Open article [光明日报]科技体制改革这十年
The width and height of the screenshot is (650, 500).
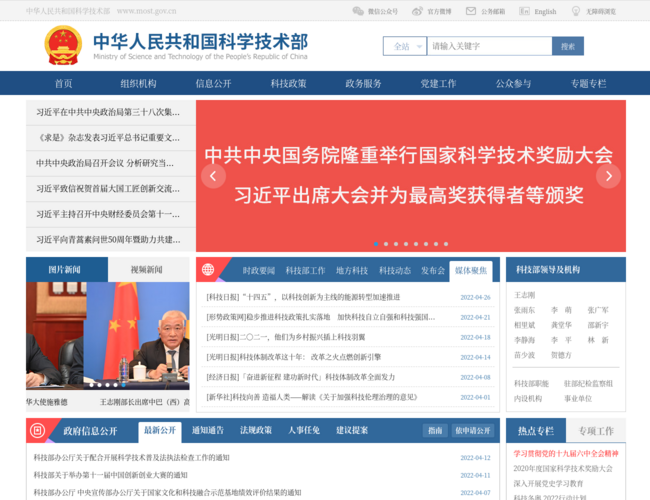(293, 357)
